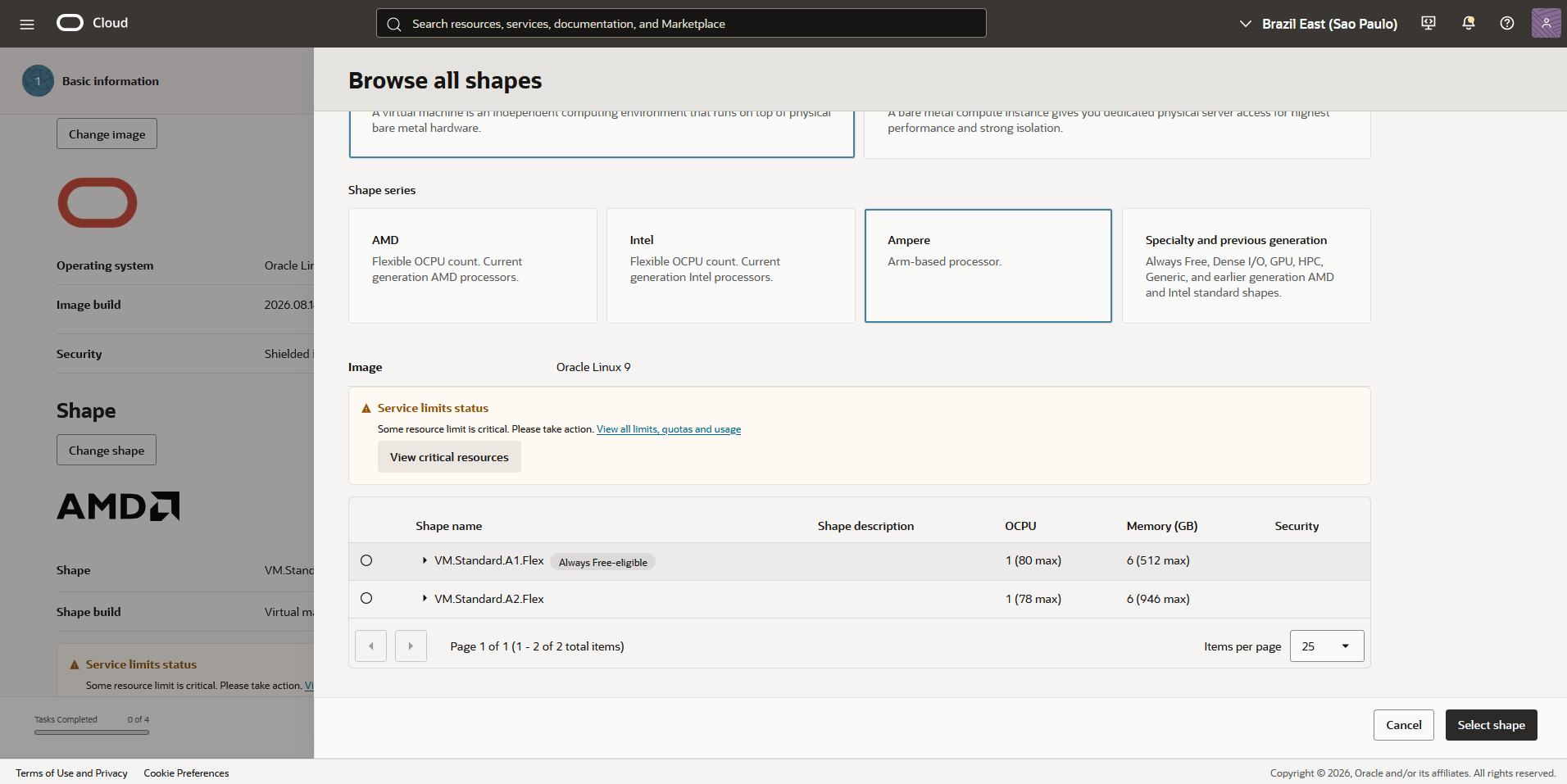The image size is (1567, 784).
Task: Click the Select shape button
Action: pyautogui.click(x=1492, y=725)
